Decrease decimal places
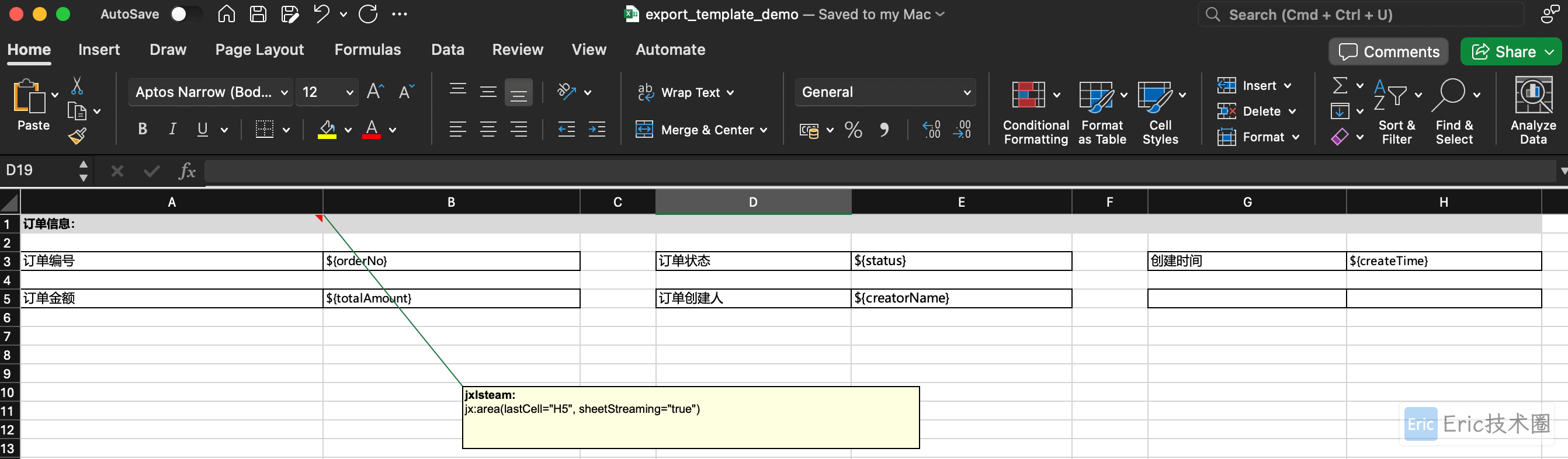 (962, 130)
